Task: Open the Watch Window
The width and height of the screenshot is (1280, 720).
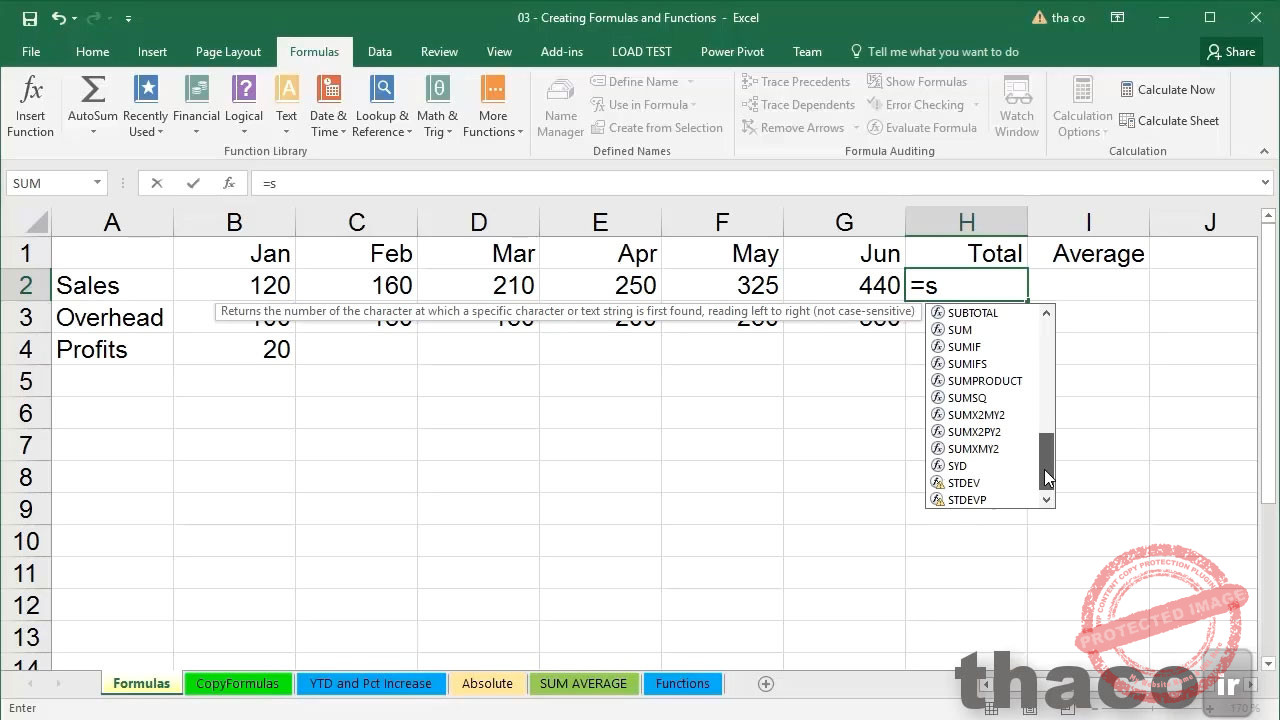Action: click(1017, 108)
